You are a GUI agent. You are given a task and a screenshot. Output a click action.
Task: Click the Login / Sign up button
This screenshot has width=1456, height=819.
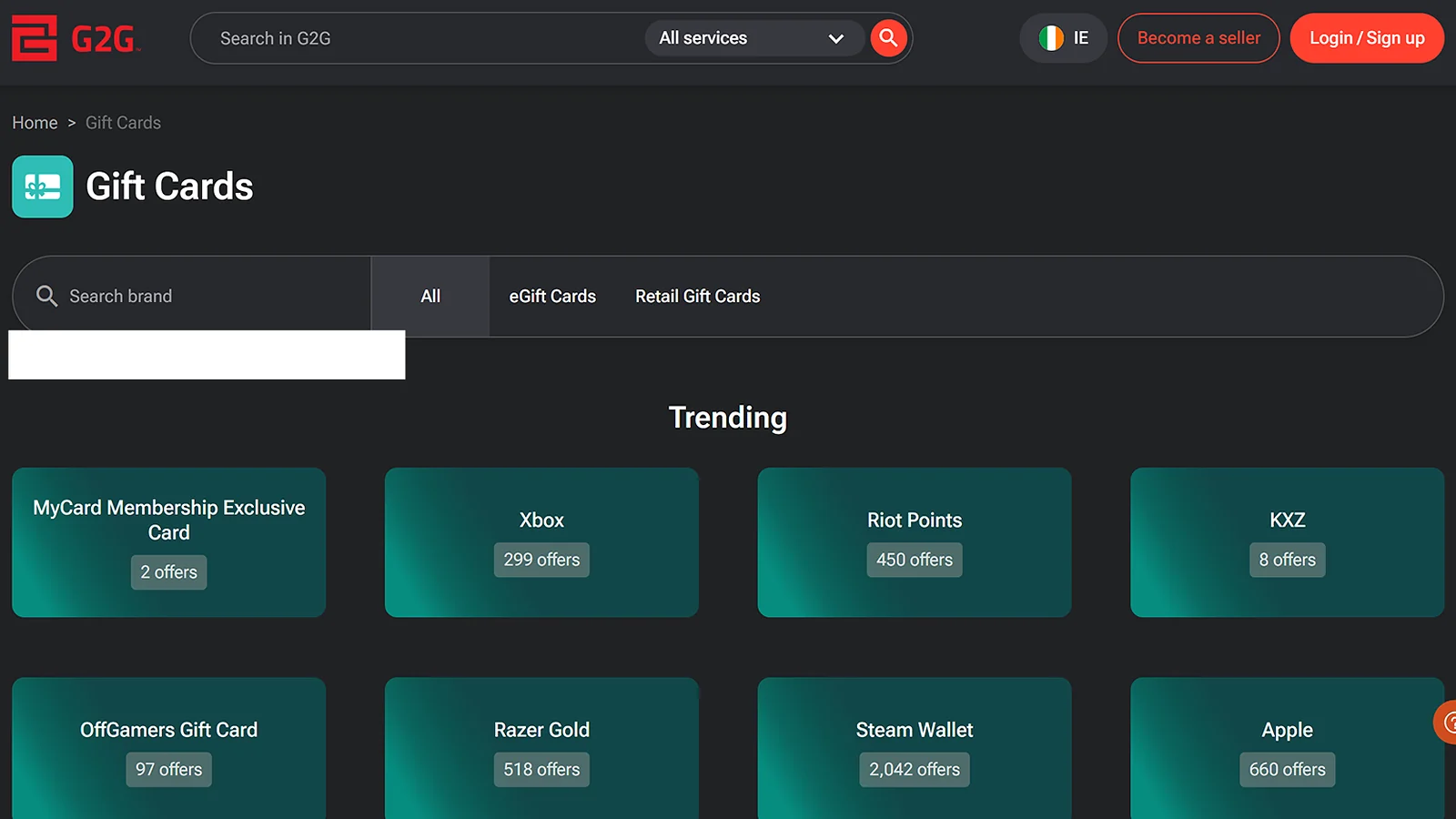tap(1367, 38)
